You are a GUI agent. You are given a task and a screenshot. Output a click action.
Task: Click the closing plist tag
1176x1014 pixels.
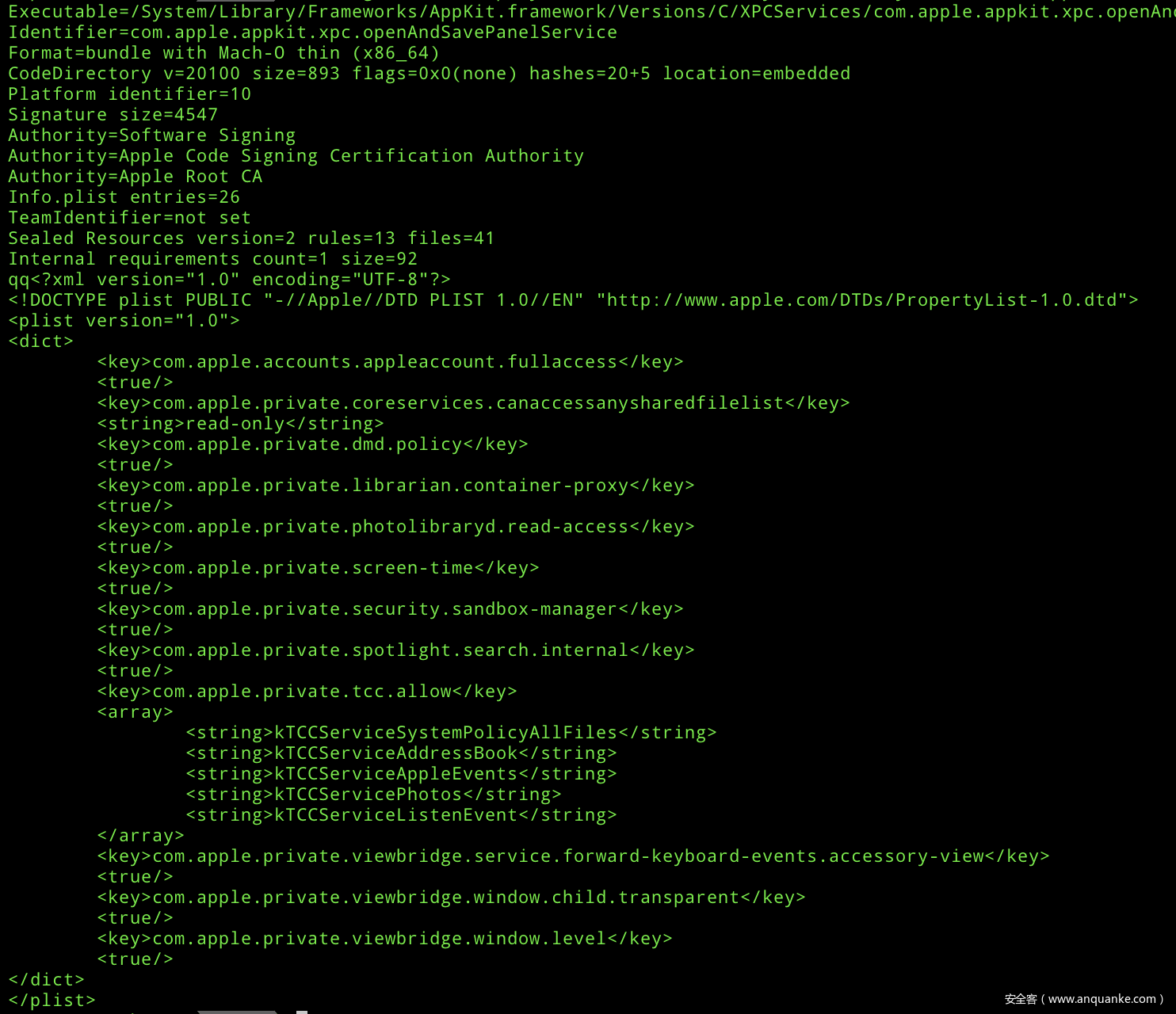pyautogui.click(x=52, y=1001)
